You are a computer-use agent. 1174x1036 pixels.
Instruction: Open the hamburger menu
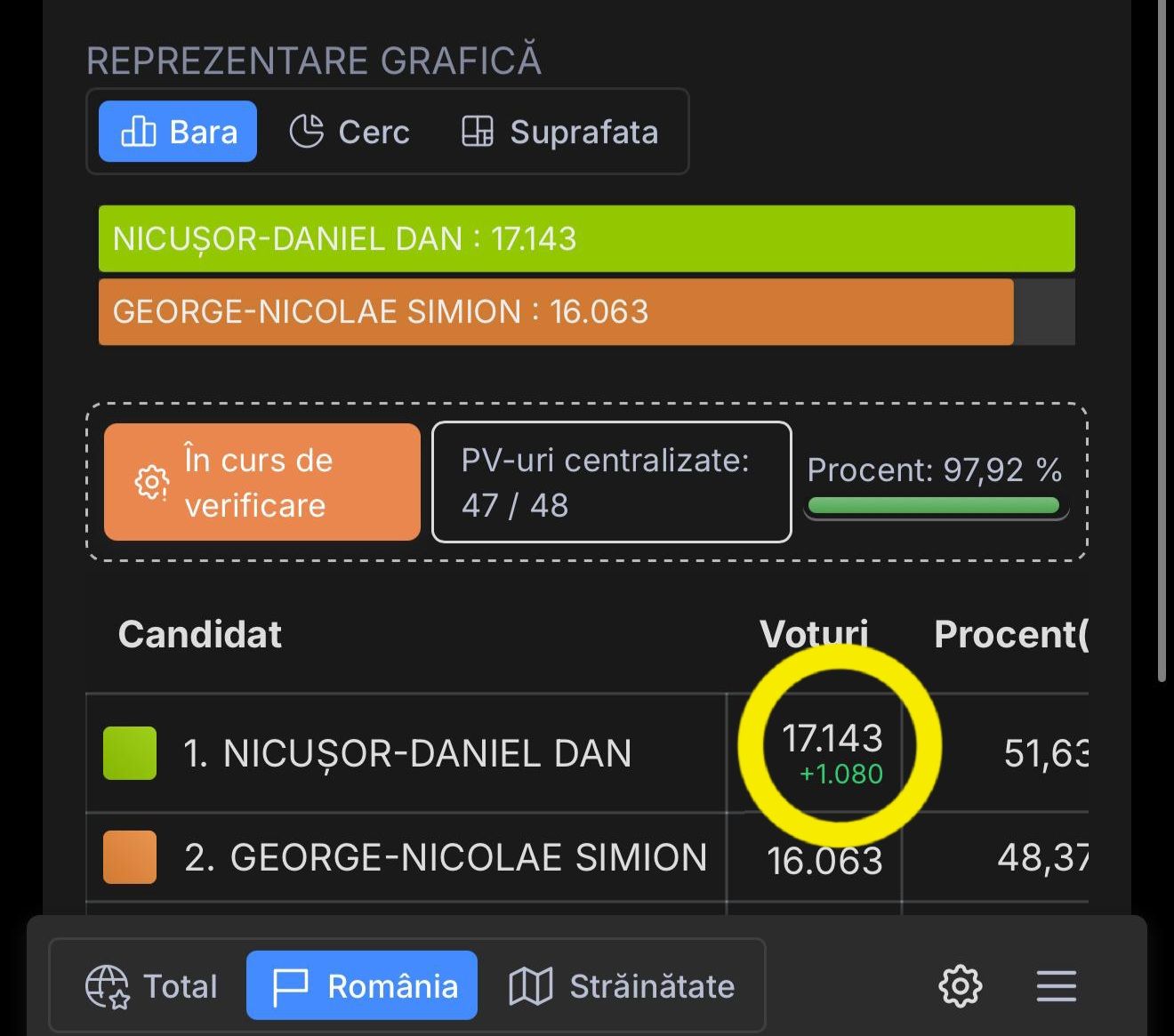(x=1057, y=986)
